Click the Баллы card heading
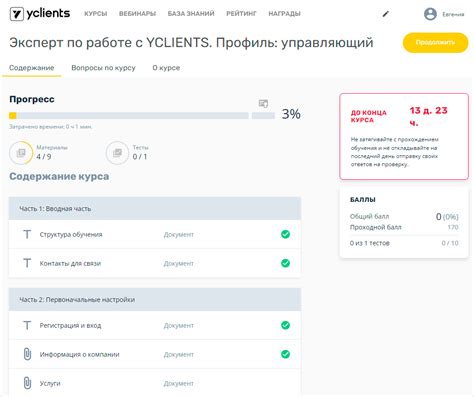 pyautogui.click(x=363, y=200)
